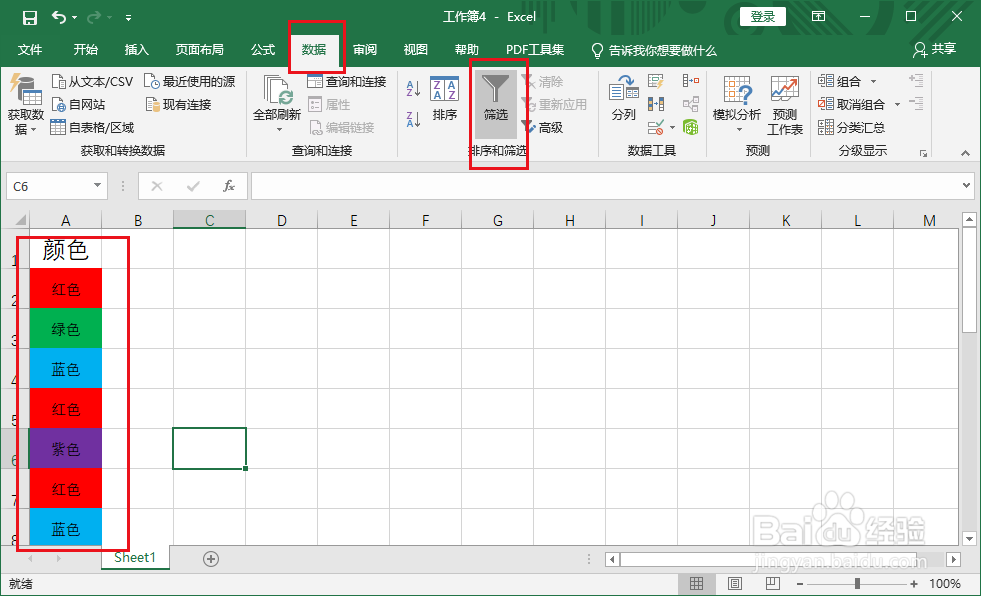Click the Insert Function fx icon
This screenshot has height=596, width=981.
coord(229,186)
